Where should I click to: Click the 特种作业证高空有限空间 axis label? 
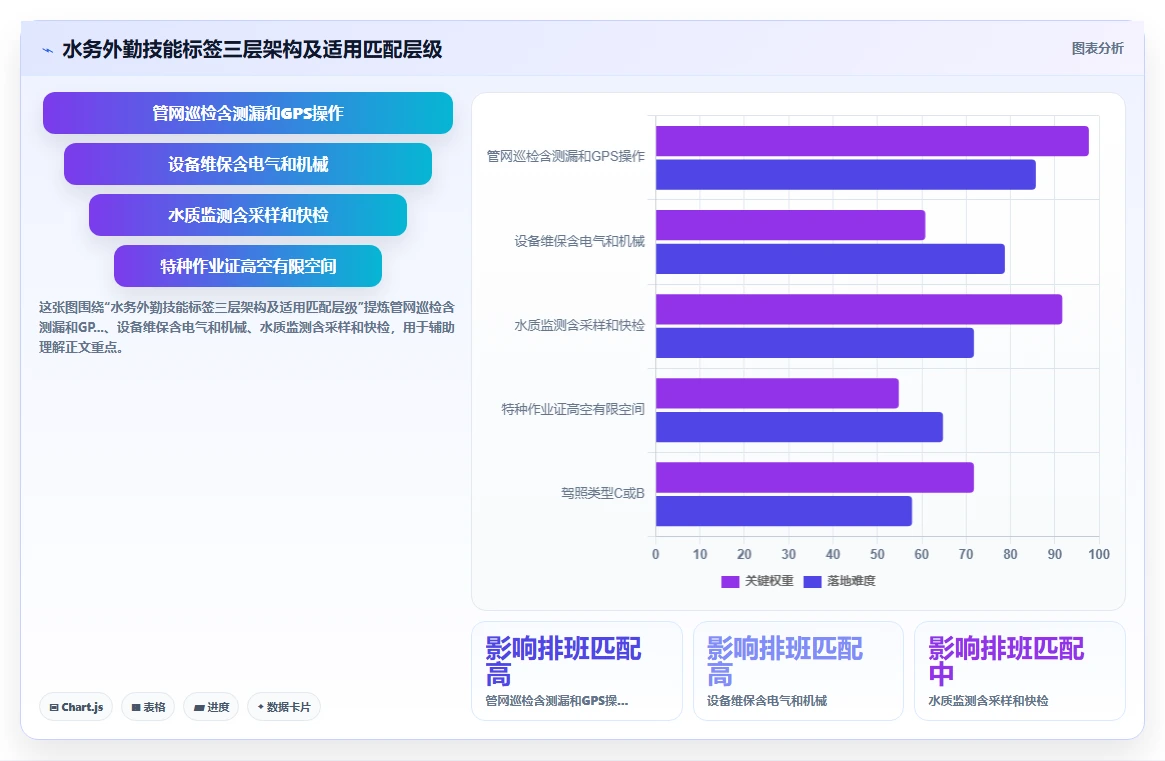(573, 409)
